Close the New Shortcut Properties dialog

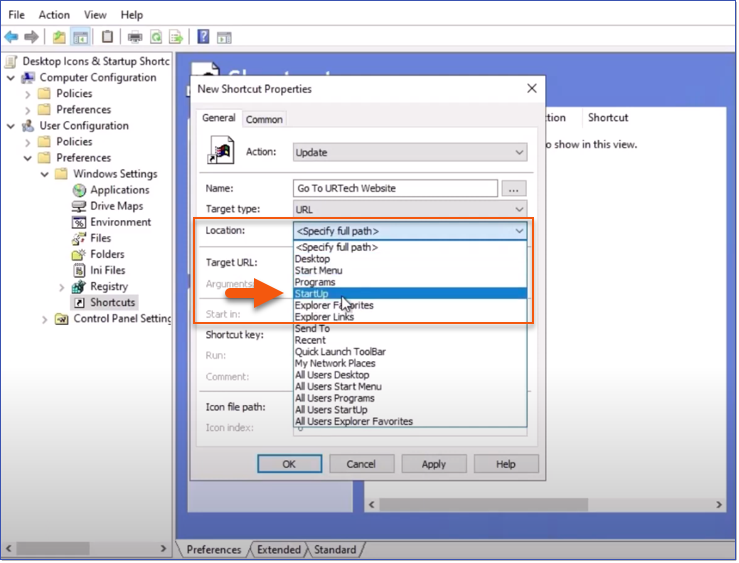point(532,89)
